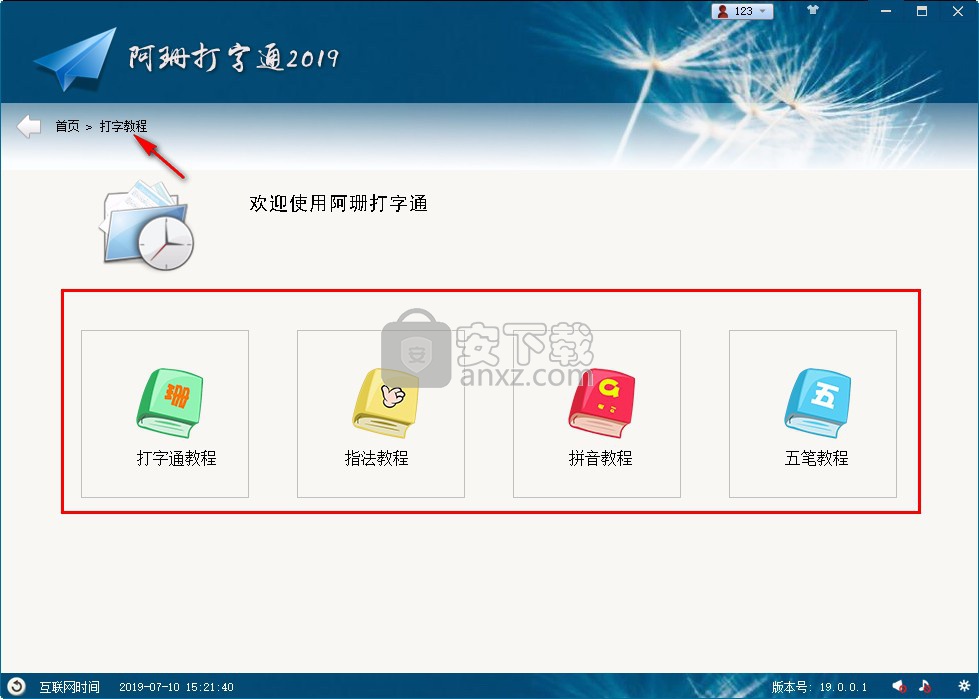Image resolution: width=979 pixels, height=699 pixels.
Task: Open the settings gear in status bar
Action: coord(963,687)
